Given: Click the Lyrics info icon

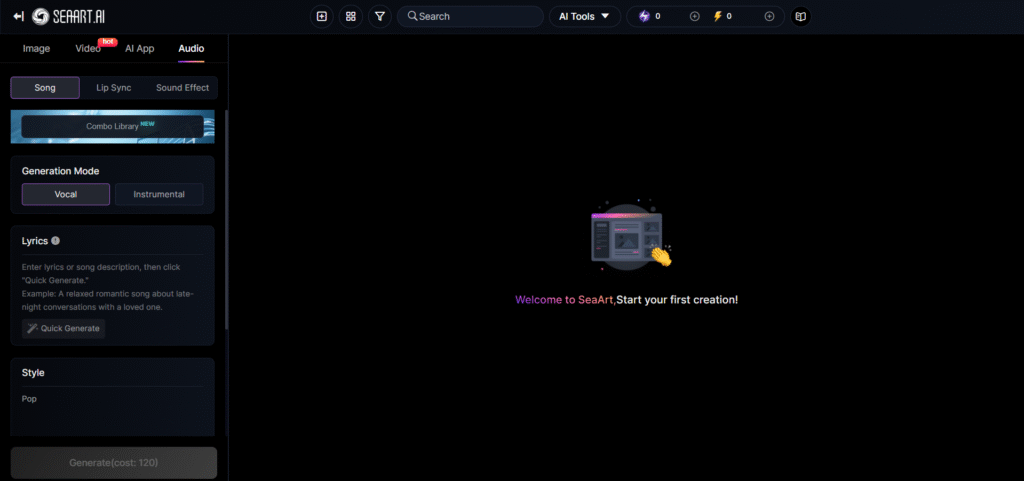Looking at the screenshot, I should (x=55, y=241).
